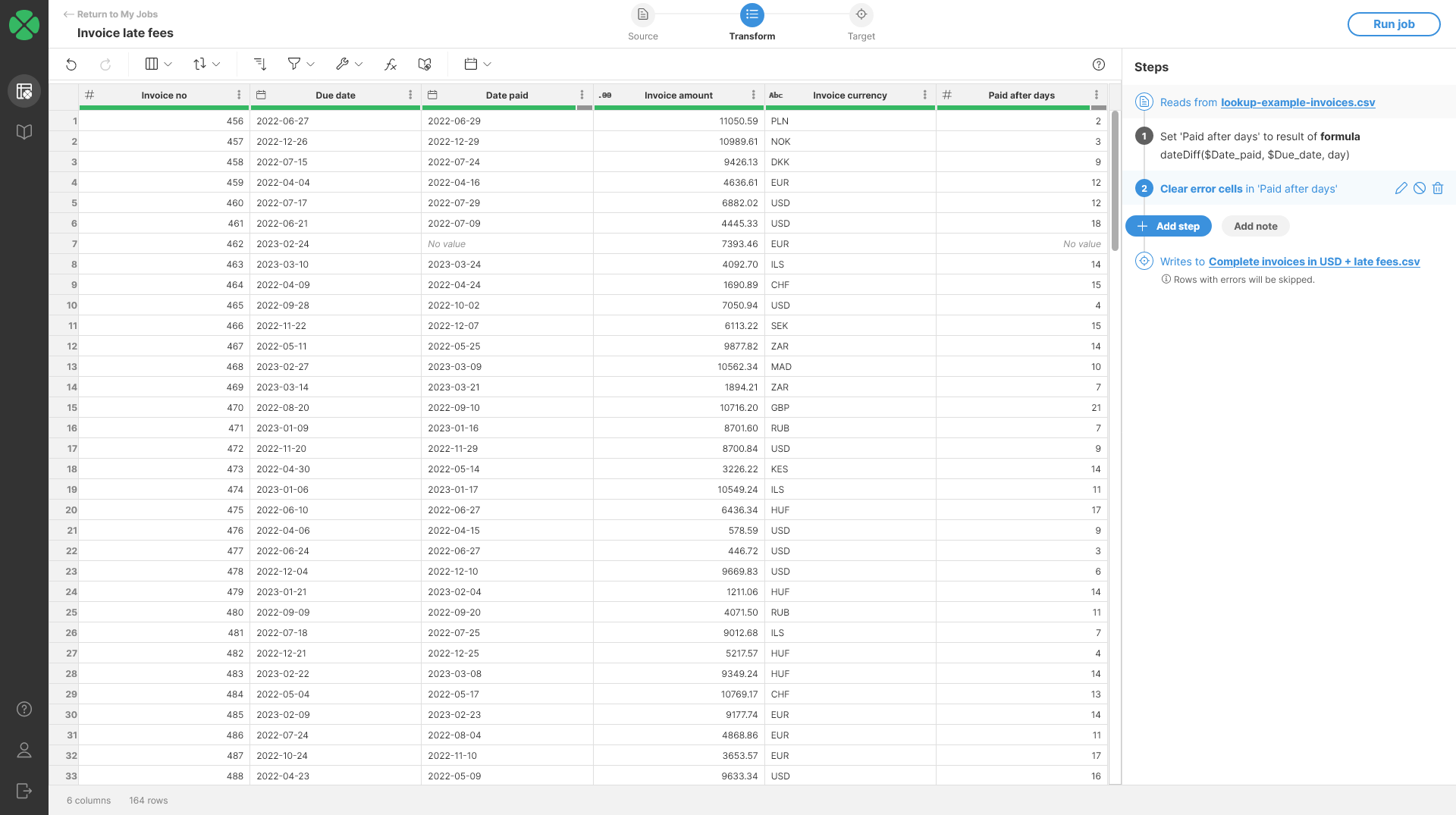Open the date tools calendar icon
Image resolution: width=1456 pixels, height=815 pixels.
pos(471,64)
